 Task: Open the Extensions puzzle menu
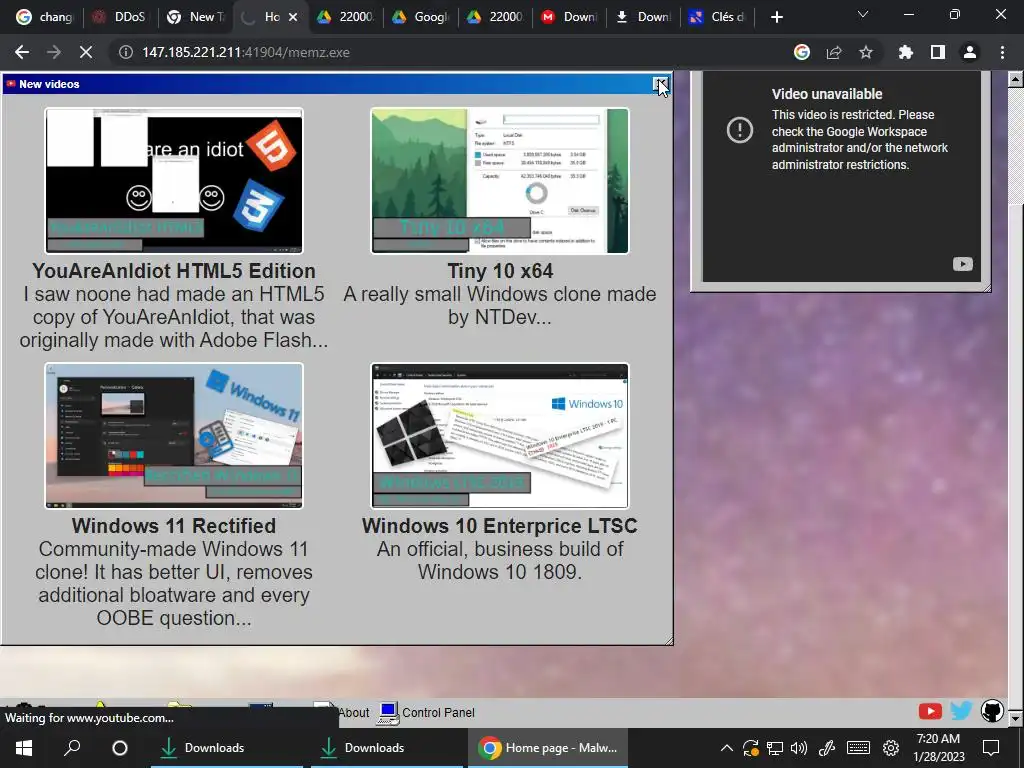pyautogui.click(x=905, y=52)
